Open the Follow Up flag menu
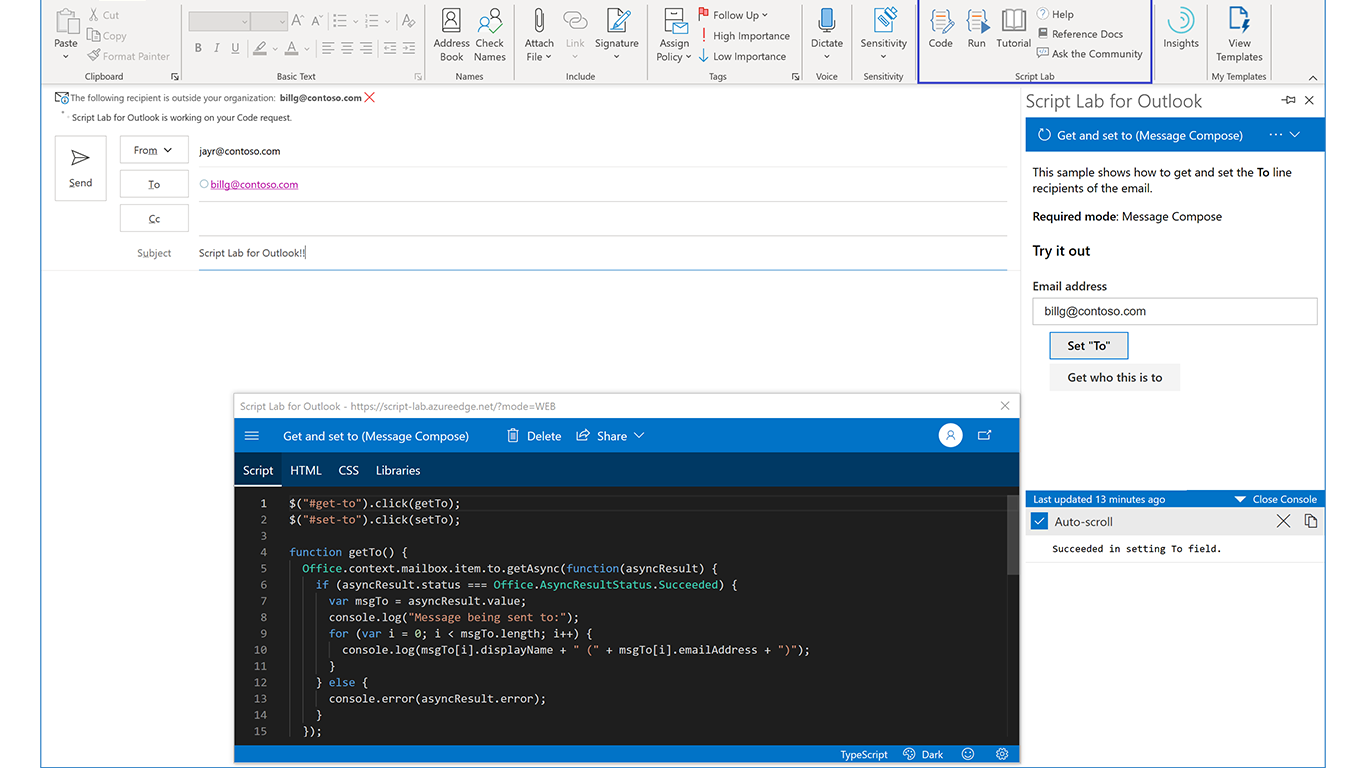 pyautogui.click(x=733, y=15)
